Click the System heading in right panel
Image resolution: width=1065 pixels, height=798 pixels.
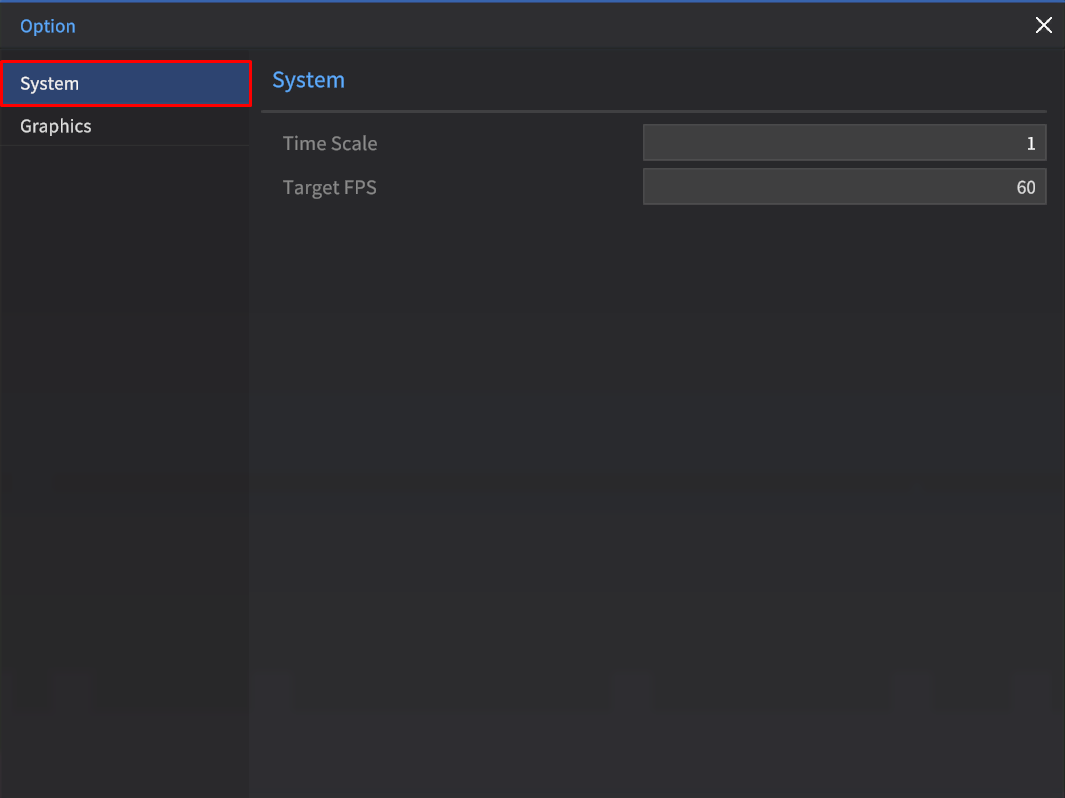point(308,80)
